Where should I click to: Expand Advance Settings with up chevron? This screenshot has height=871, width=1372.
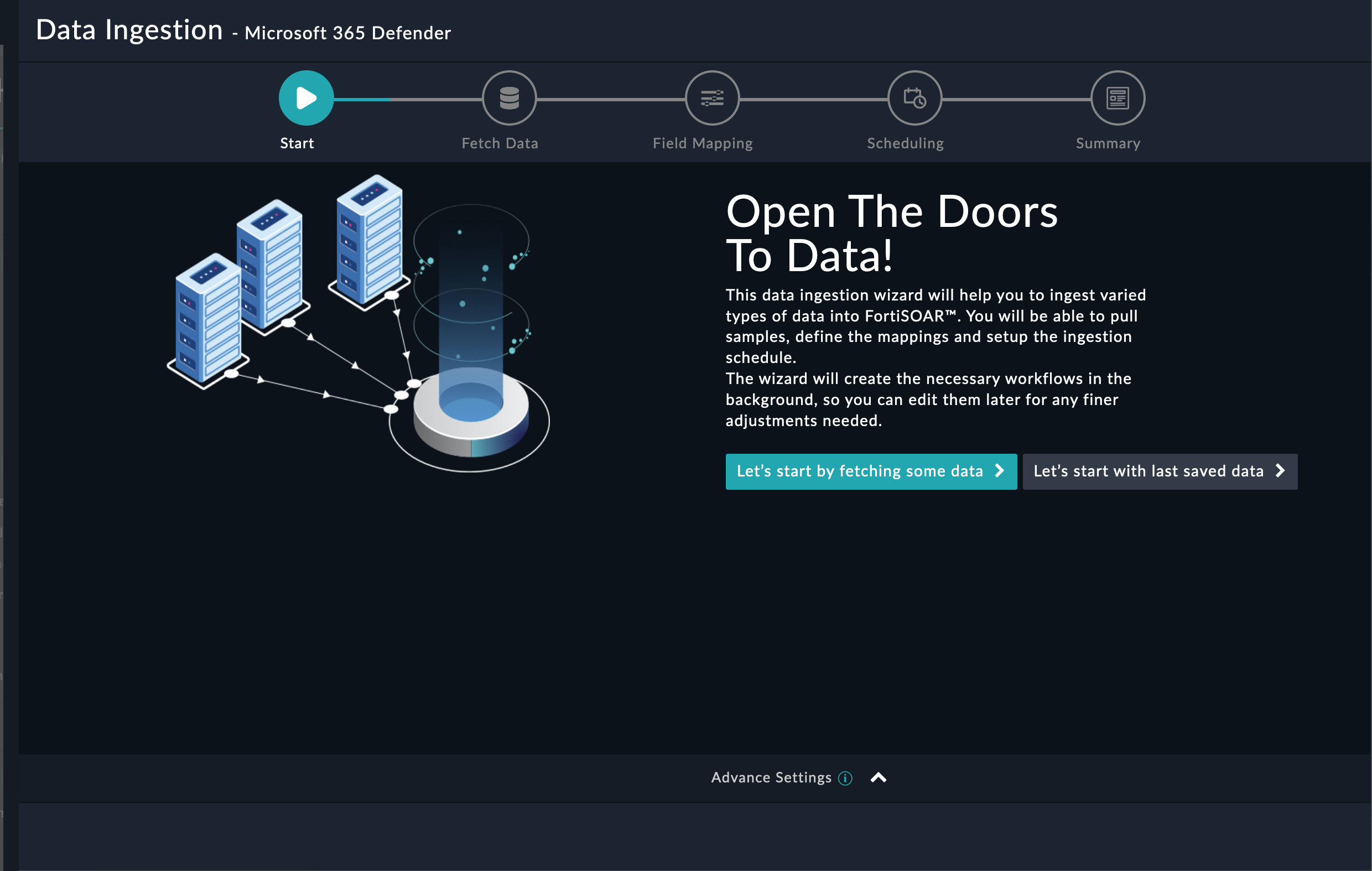tap(879, 777)
